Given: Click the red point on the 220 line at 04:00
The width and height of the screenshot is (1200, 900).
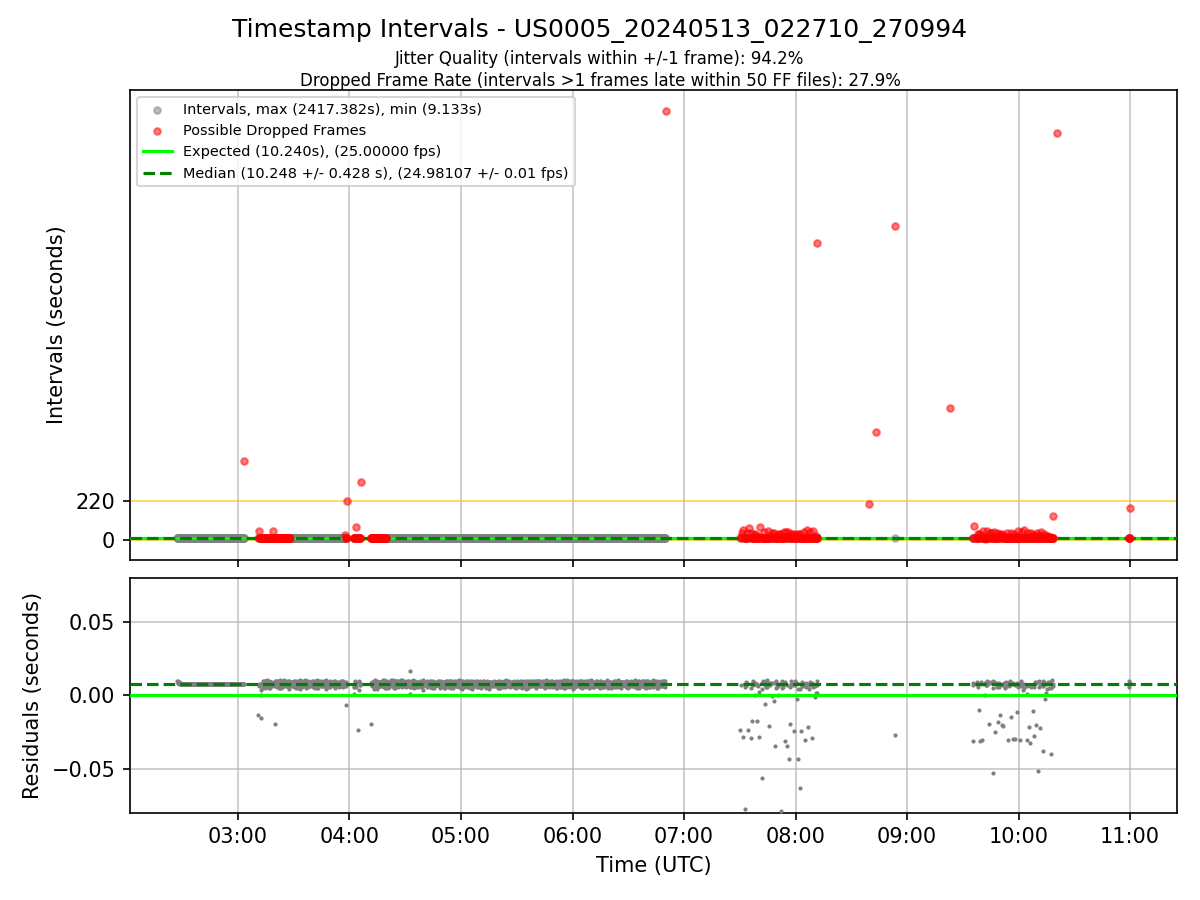Looking at the screenshot, I should [x=347, y=501].
